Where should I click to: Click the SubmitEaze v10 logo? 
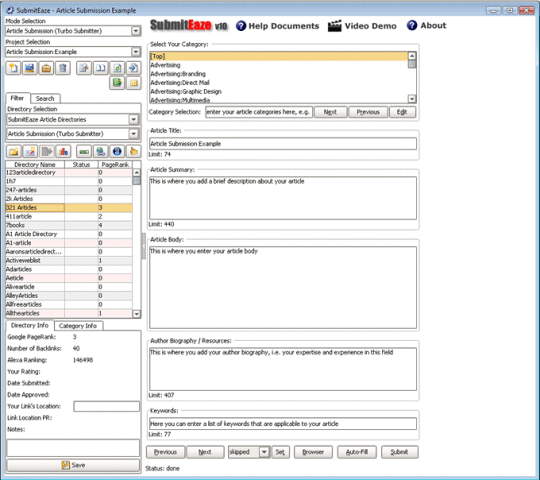pyautogui.click(x=189, y=25)
